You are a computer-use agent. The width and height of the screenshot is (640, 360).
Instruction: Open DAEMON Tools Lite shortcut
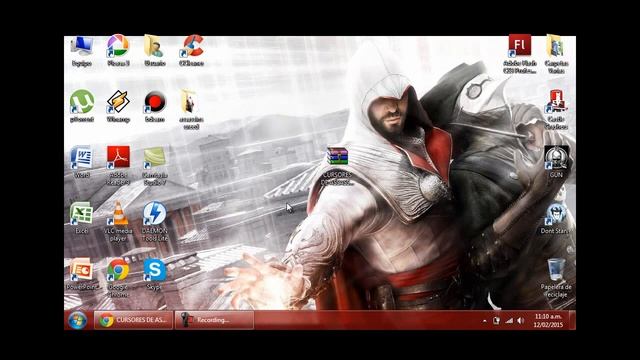[155, 221]
